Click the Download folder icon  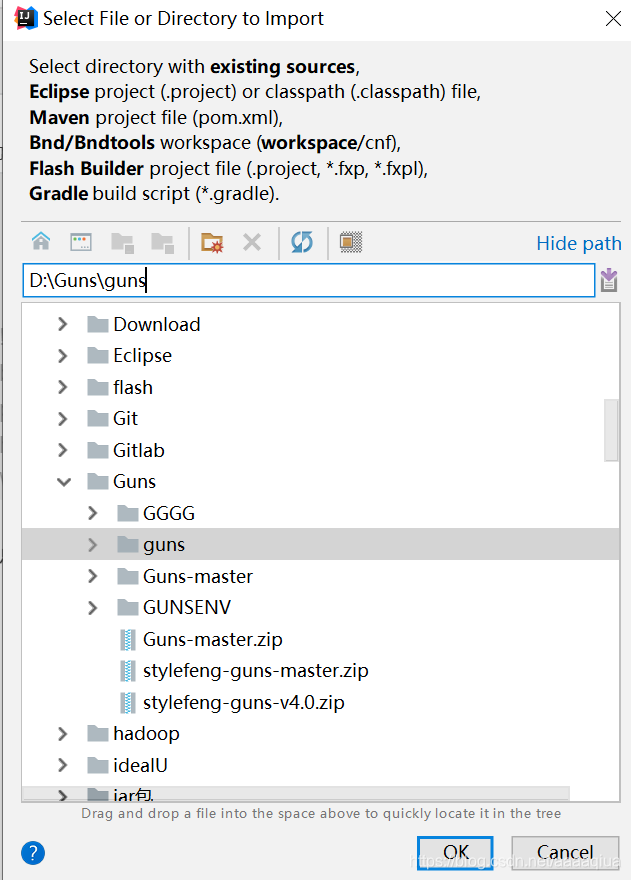coord(98,324)
